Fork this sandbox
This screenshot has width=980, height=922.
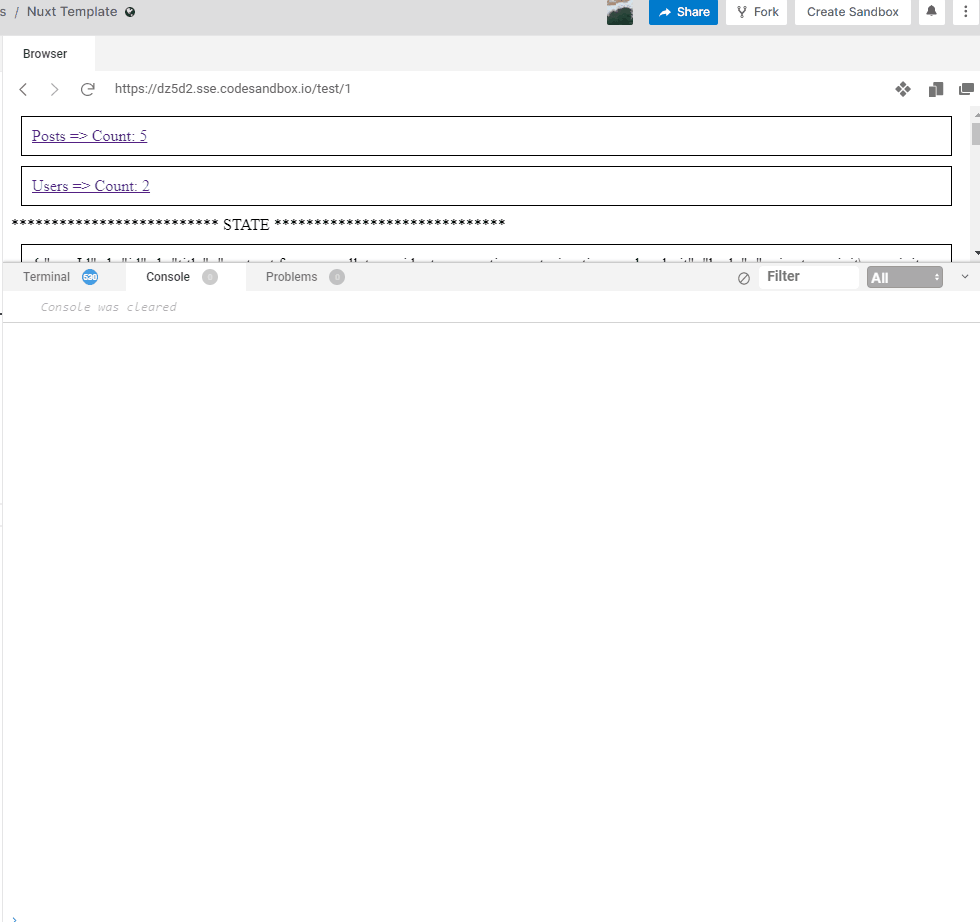[757, 12]
